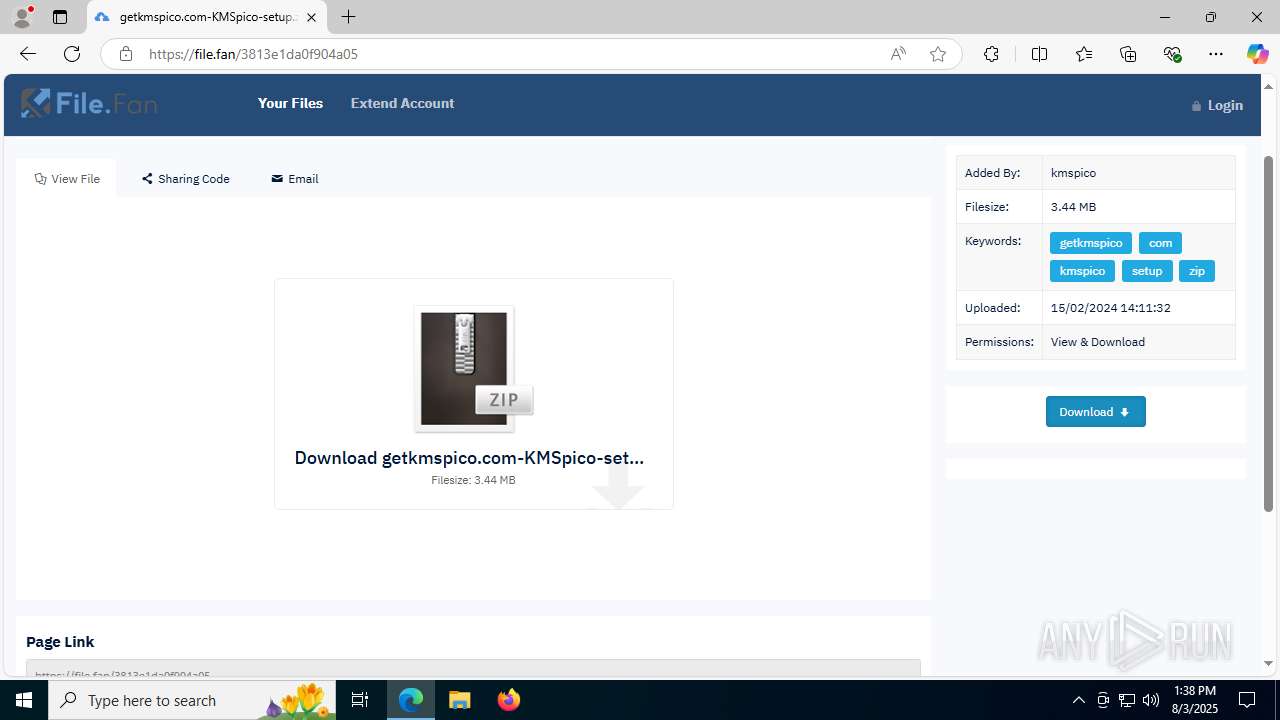This screenshot has width=1280, height=720.
Task: Show hidden tray icons chevron
Action: (1078, 700)
